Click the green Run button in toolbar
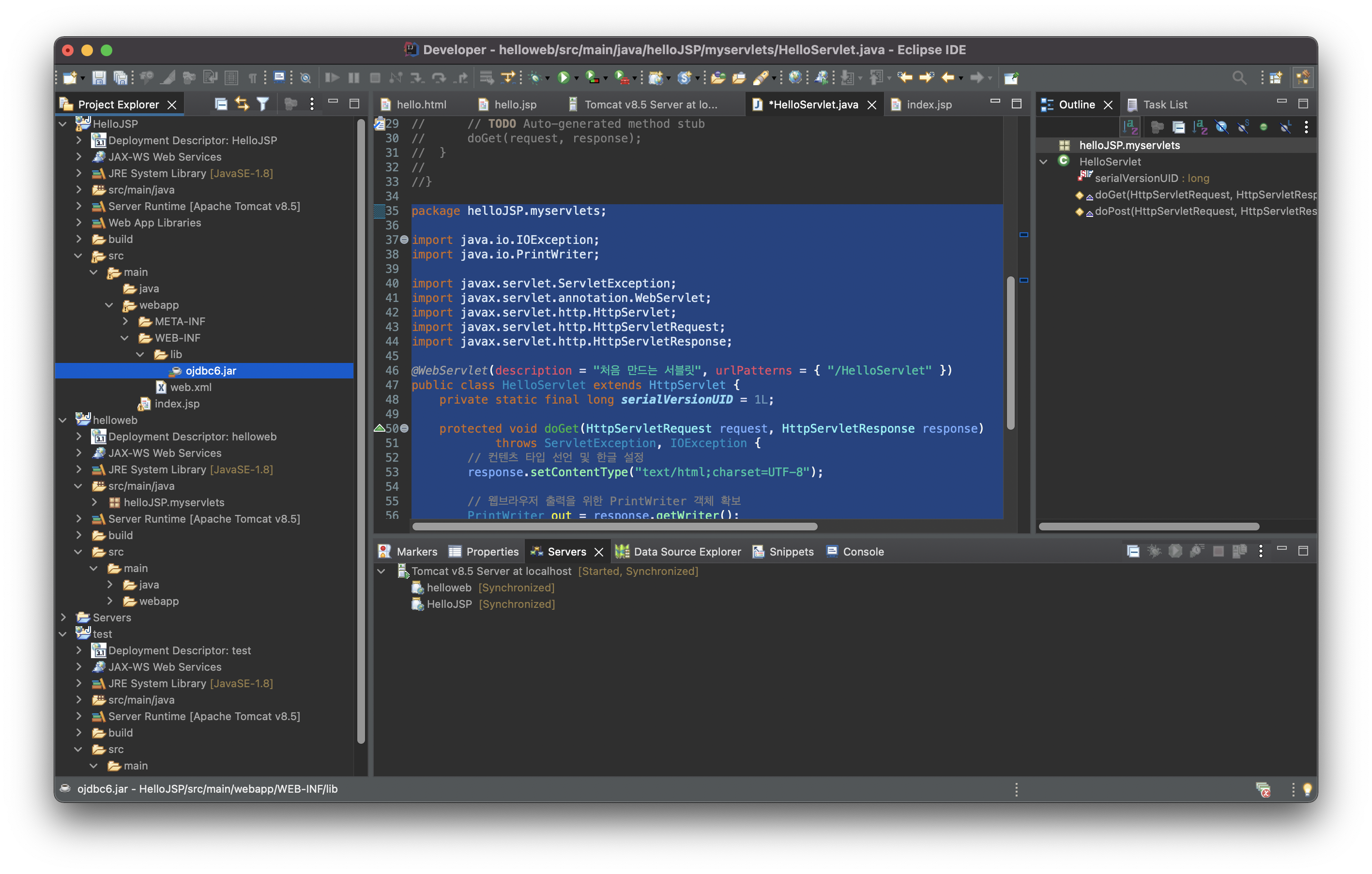This screenshot has height=874, width=1372. point(563,77)
